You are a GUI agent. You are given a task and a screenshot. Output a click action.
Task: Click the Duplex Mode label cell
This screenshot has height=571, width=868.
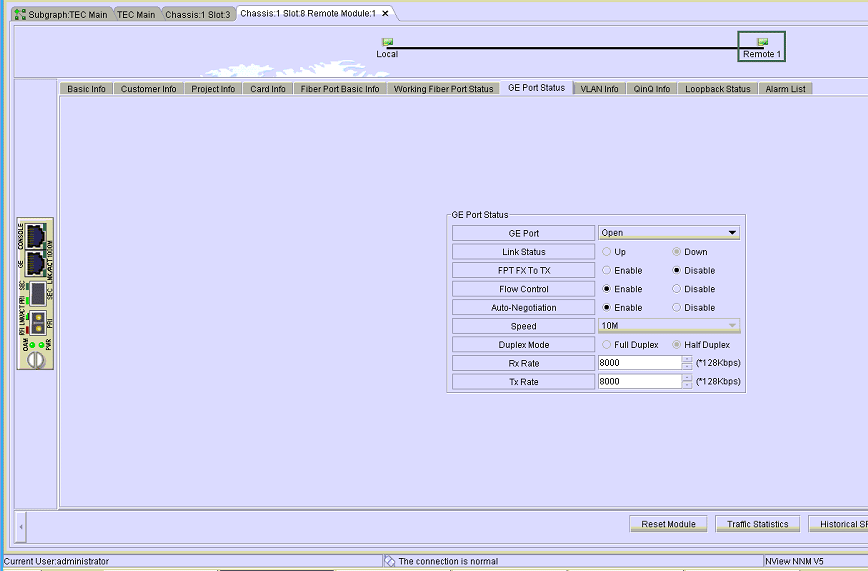pos(524,344)
